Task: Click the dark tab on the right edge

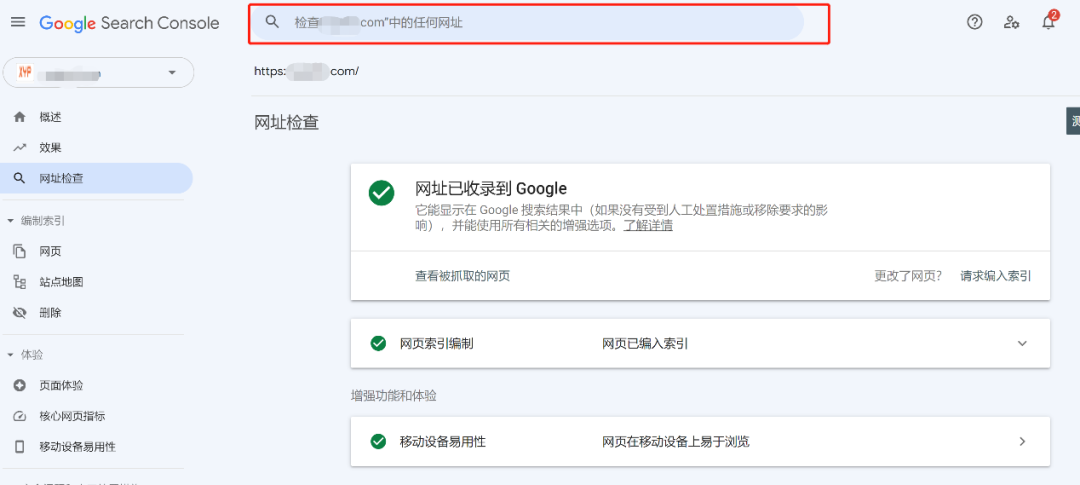Action: [1073, 121]
